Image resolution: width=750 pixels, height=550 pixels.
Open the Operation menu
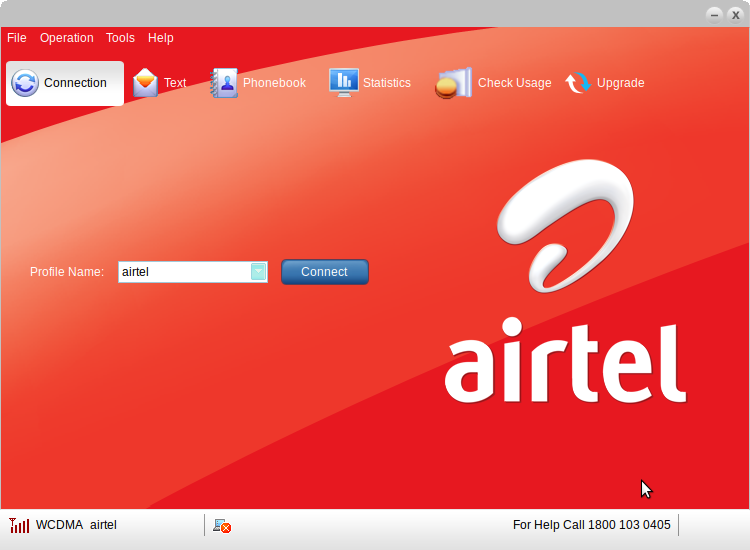point(66,38)
